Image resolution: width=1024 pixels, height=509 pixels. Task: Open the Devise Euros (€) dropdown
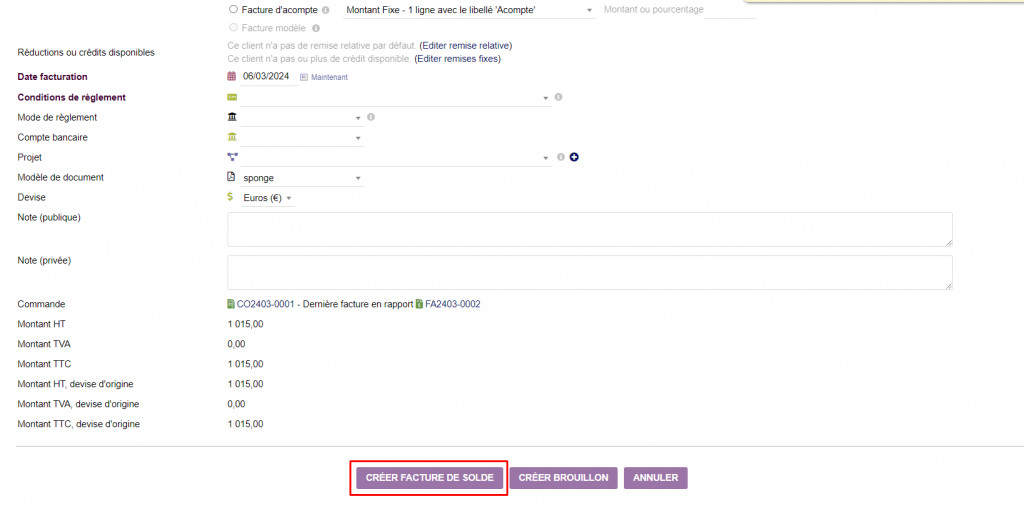coord(268,198)
